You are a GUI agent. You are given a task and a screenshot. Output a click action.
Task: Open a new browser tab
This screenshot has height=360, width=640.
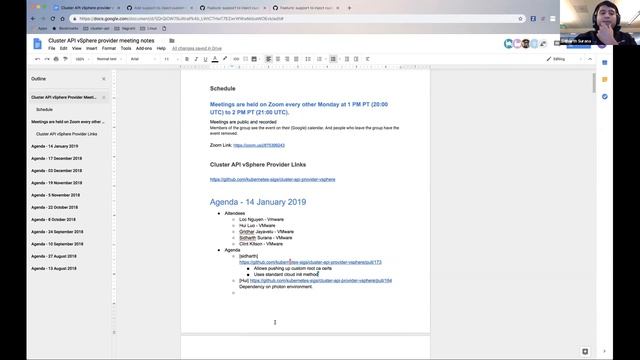[x=349, y=8]
